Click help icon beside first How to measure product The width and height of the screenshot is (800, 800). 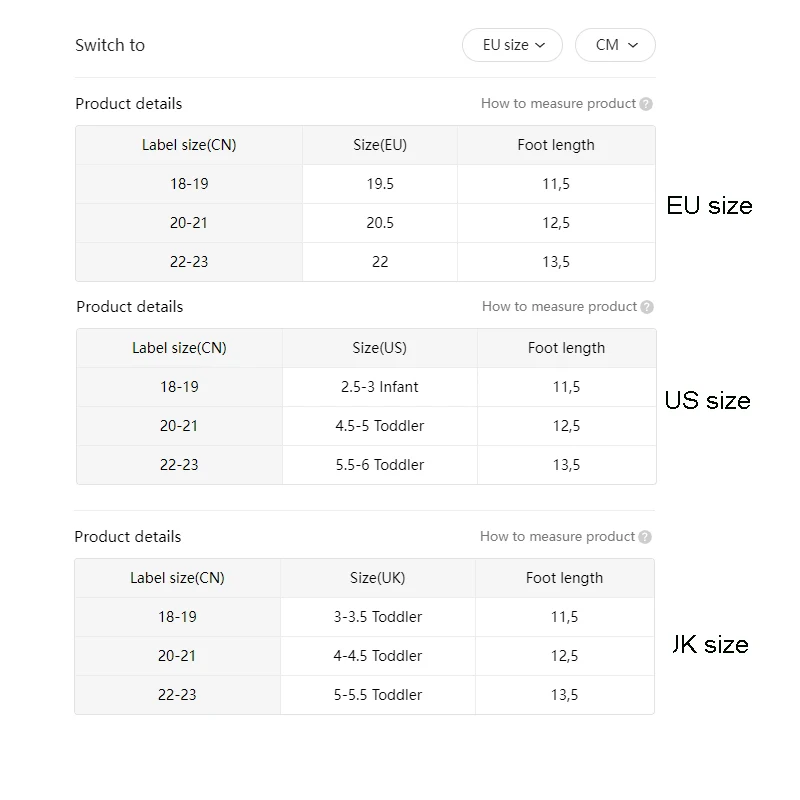tap(646, 104)
